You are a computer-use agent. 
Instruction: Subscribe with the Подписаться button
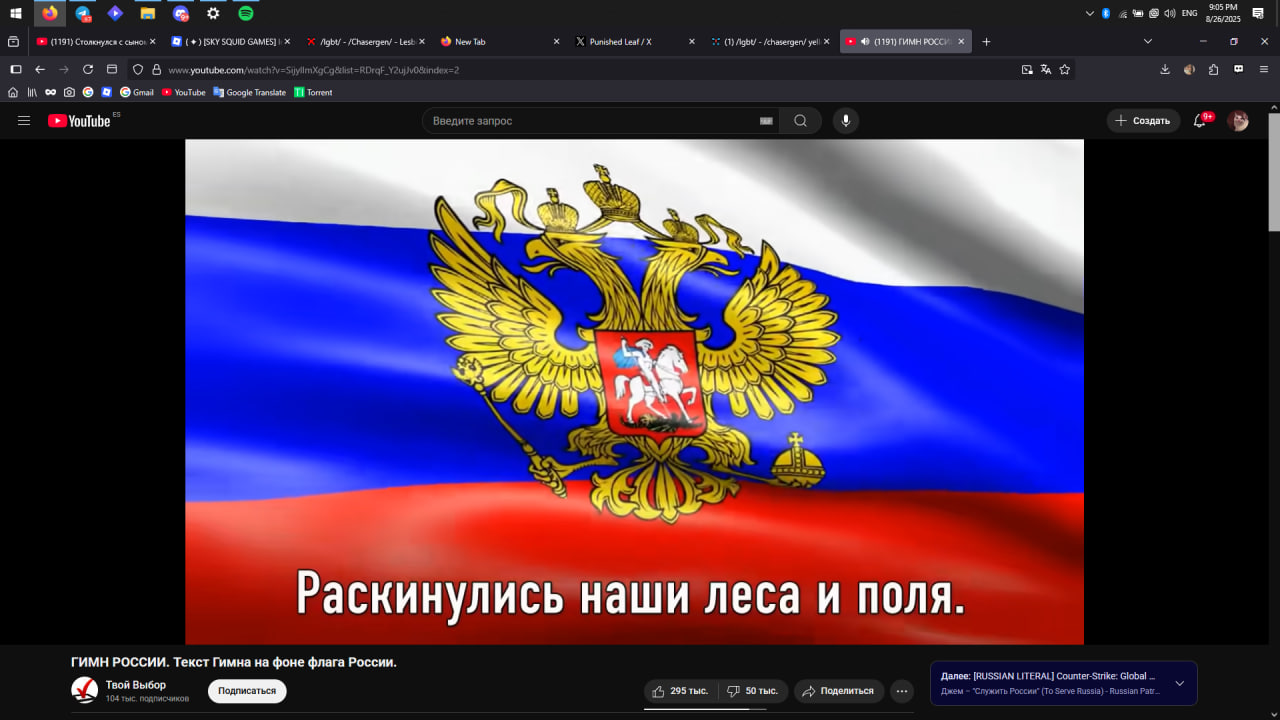(x=247, y=691)
